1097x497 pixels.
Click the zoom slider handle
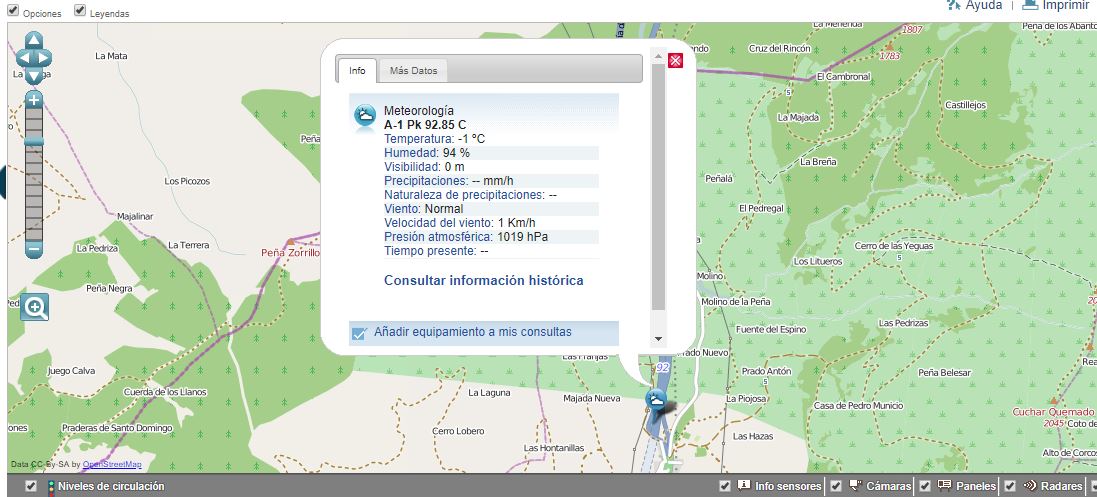point(34,141)
